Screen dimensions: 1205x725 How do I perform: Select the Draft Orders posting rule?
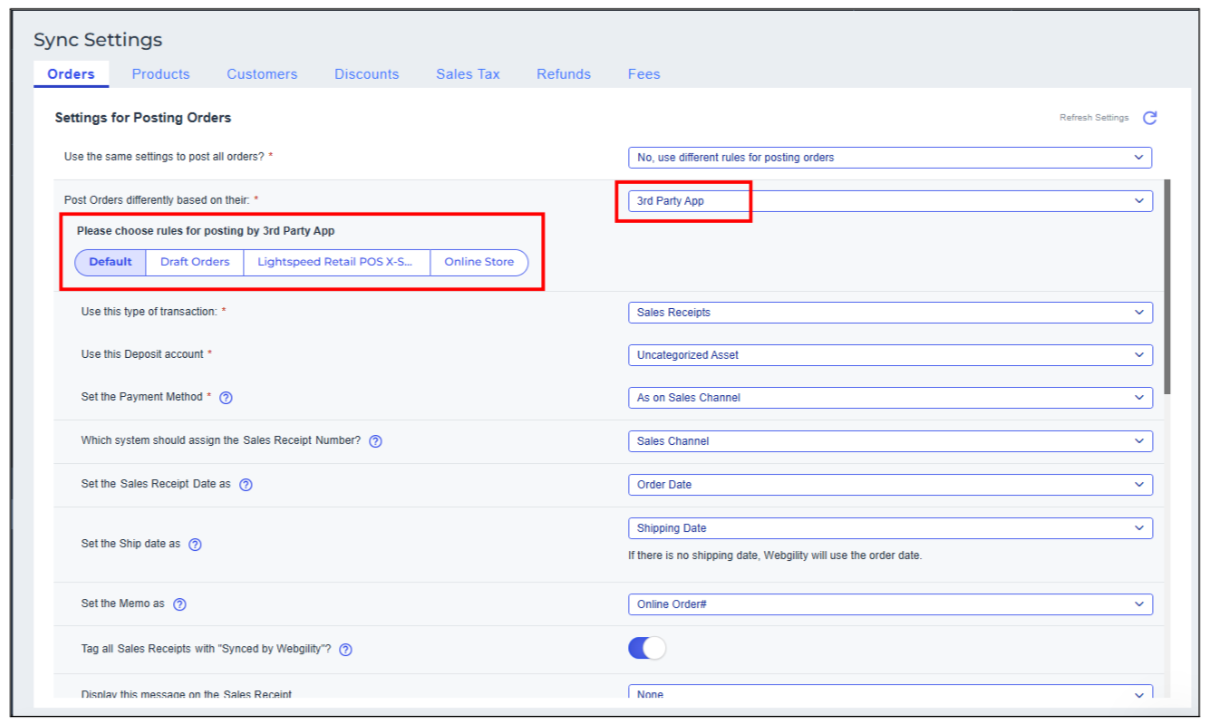pos(195,262)
